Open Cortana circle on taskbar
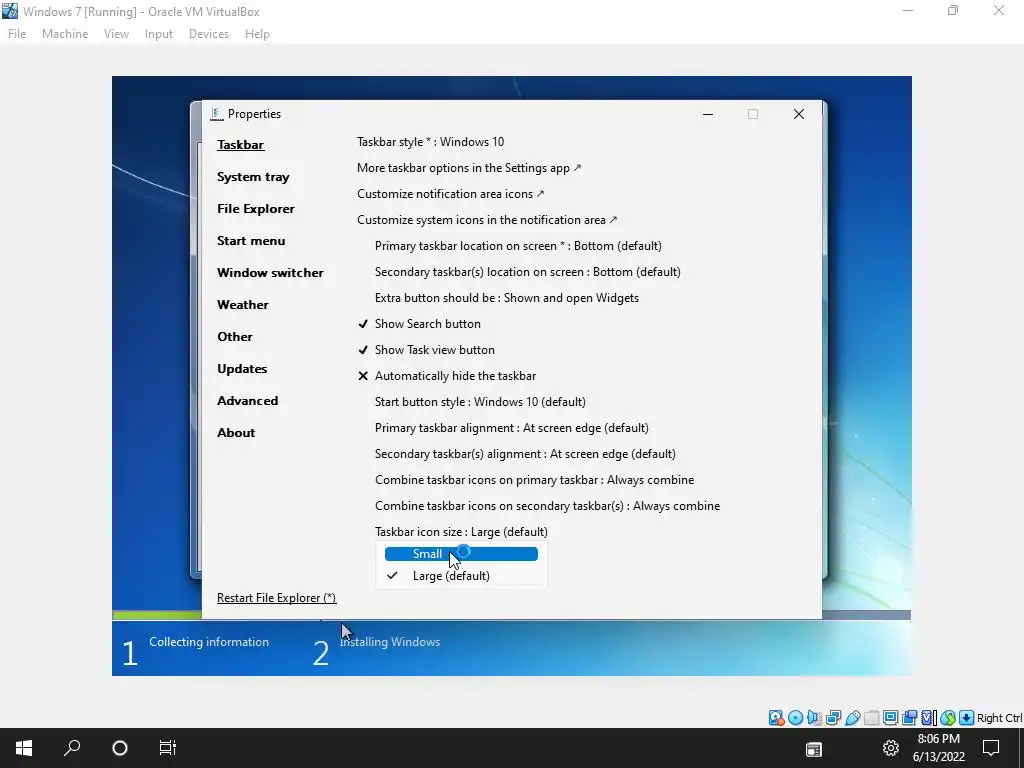Viewport: 1024px width, 768px height. click(120, 748)
